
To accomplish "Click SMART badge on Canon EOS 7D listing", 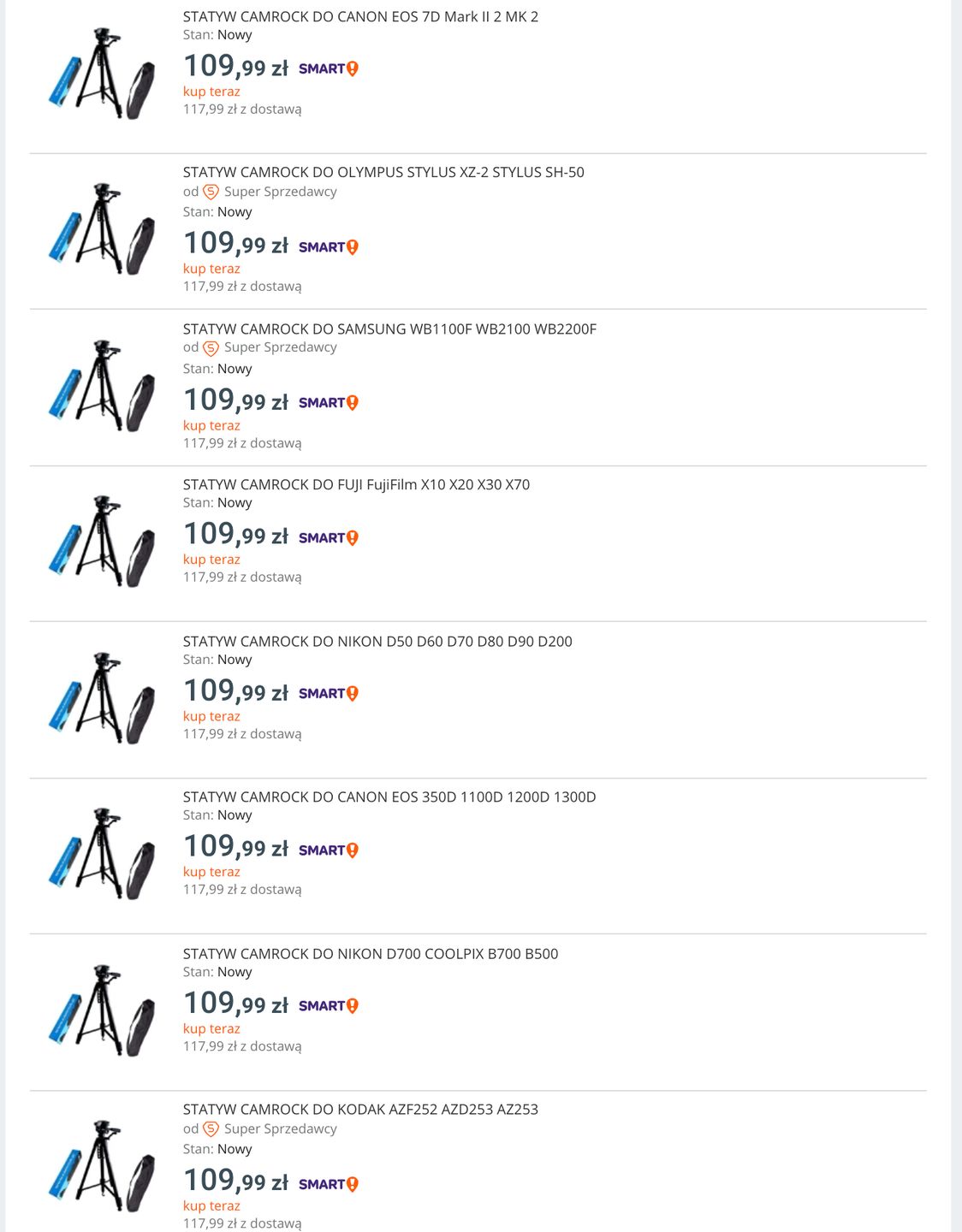I will [x=328, y=68].
